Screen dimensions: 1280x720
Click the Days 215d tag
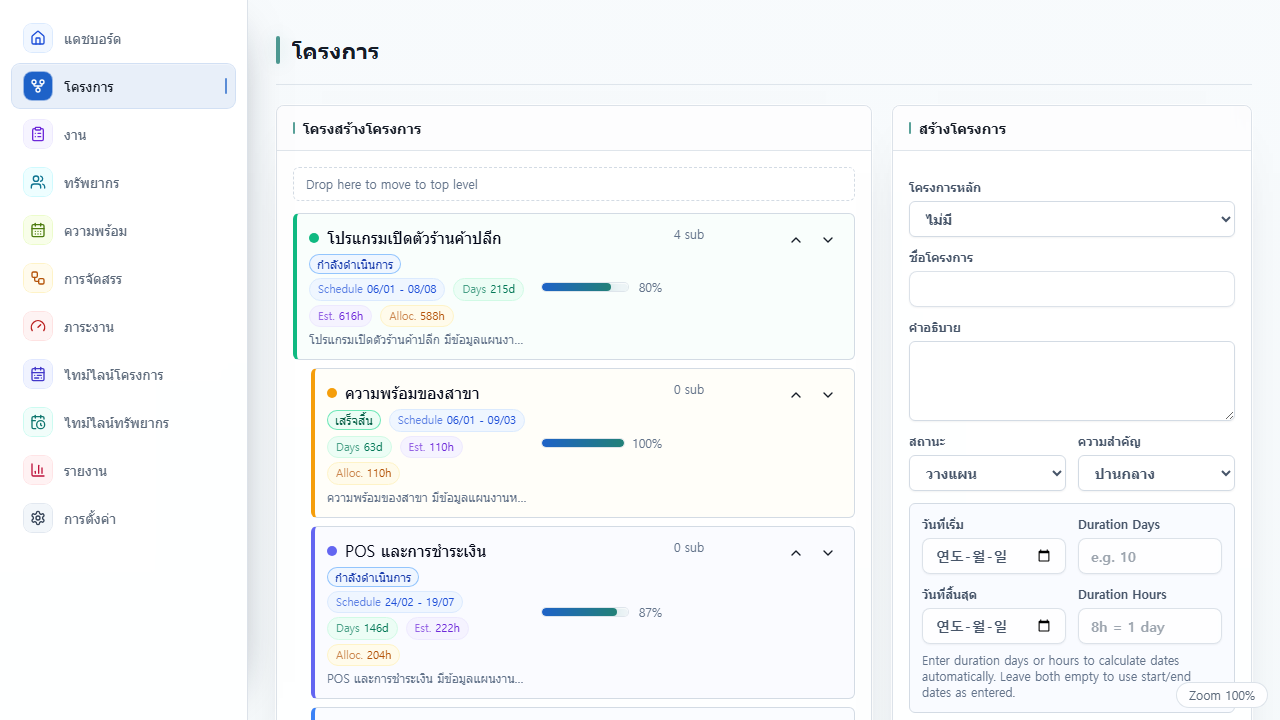pos(489,290)
